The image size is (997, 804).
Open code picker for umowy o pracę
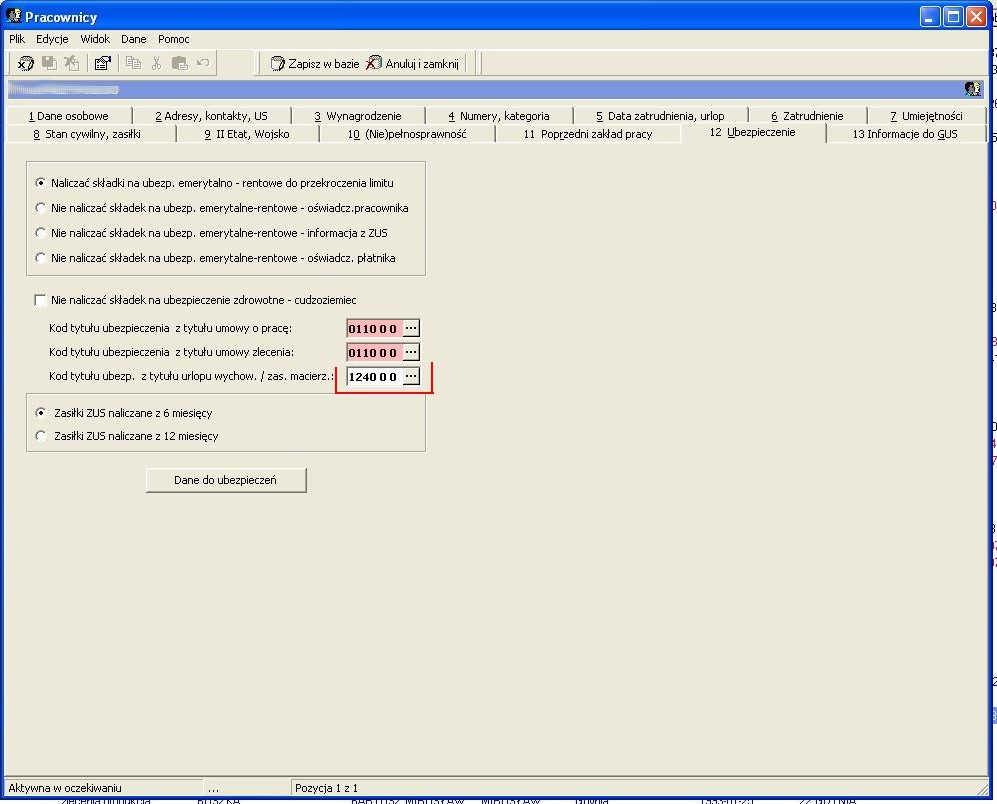click(411, 328)
